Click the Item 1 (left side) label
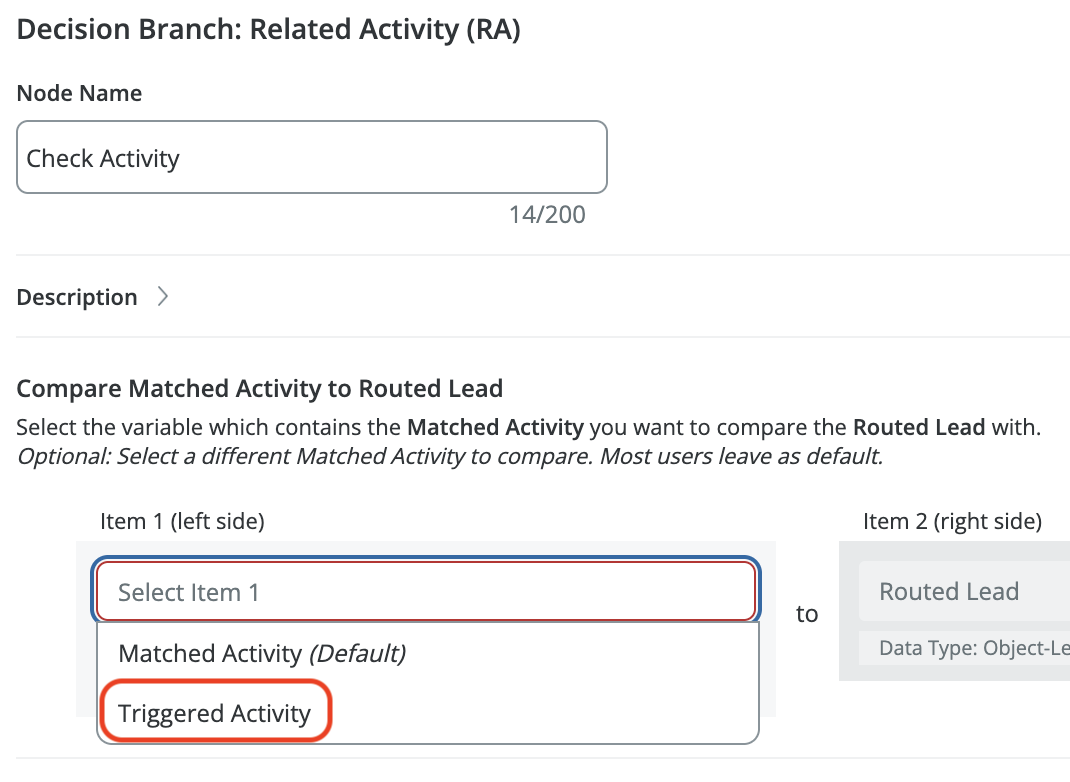 [x=182, y=521]
